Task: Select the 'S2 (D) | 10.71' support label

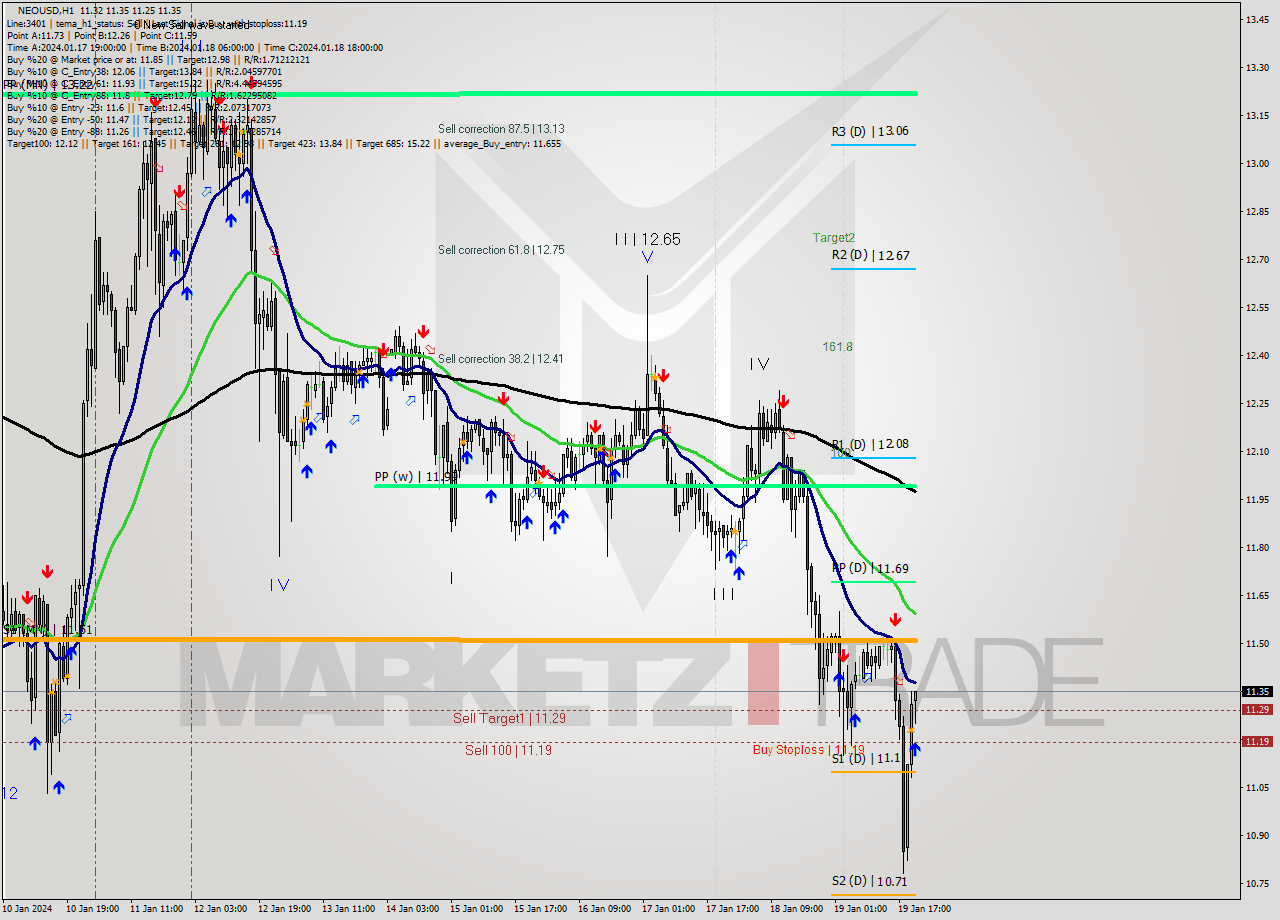Action: pyautogui.click(x=870, y=881)
